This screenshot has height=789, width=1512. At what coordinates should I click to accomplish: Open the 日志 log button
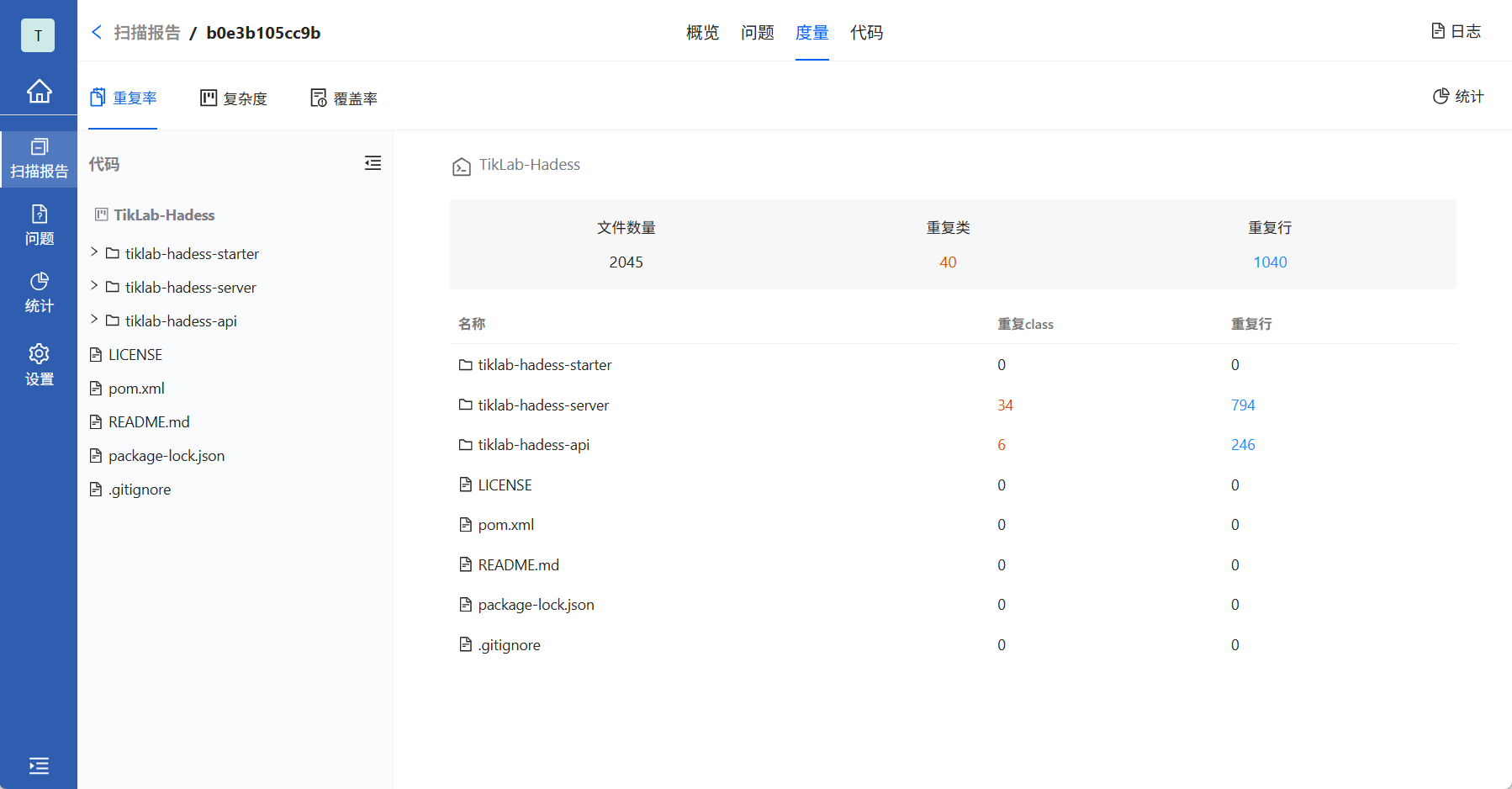click(1456, 31)
